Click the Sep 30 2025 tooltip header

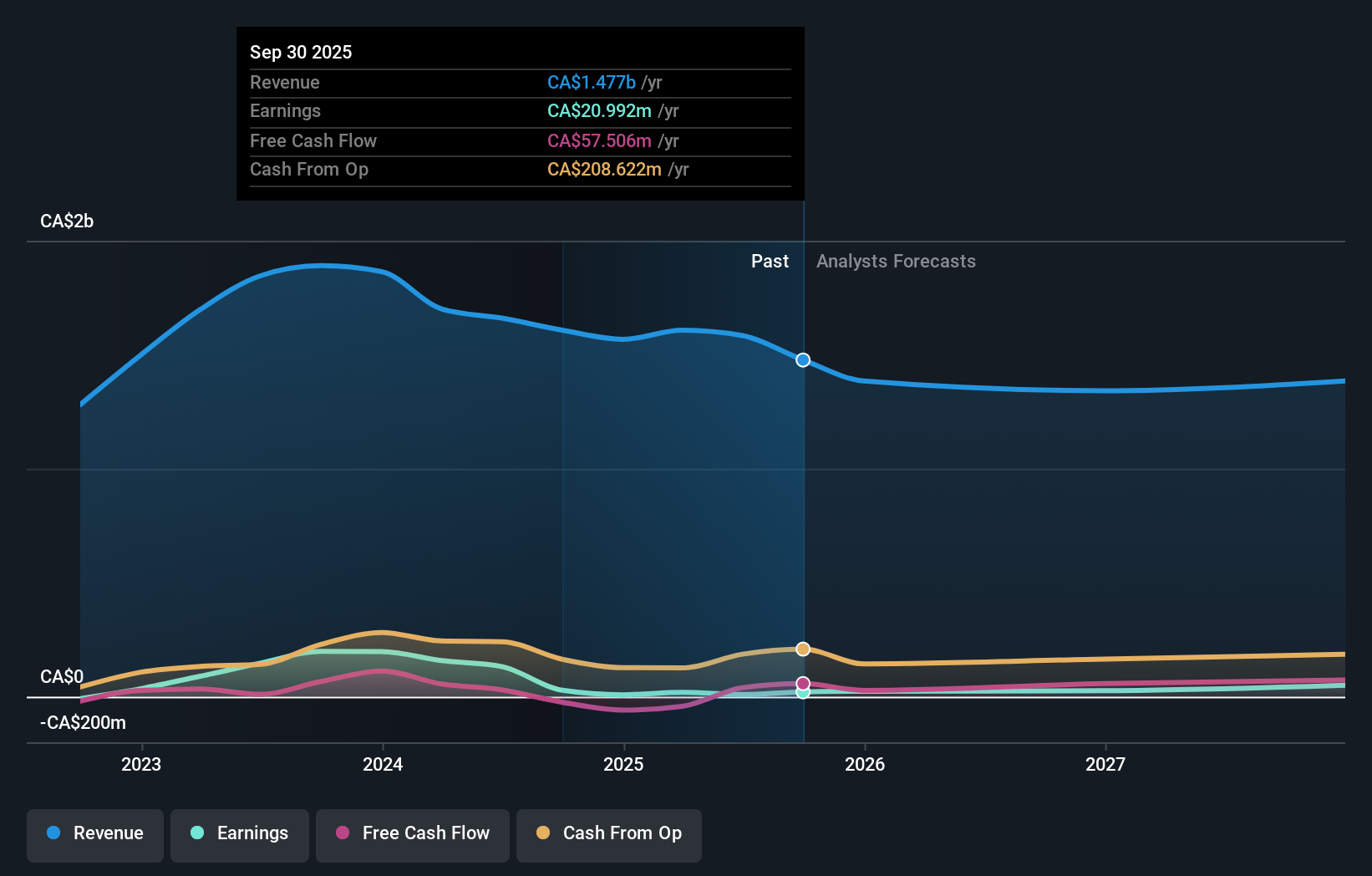point(301,52)
